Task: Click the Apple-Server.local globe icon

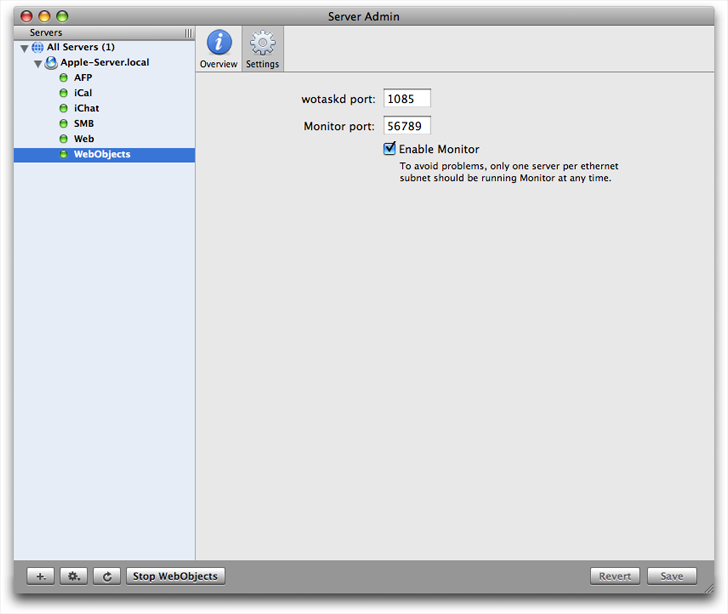Action: 51,63
